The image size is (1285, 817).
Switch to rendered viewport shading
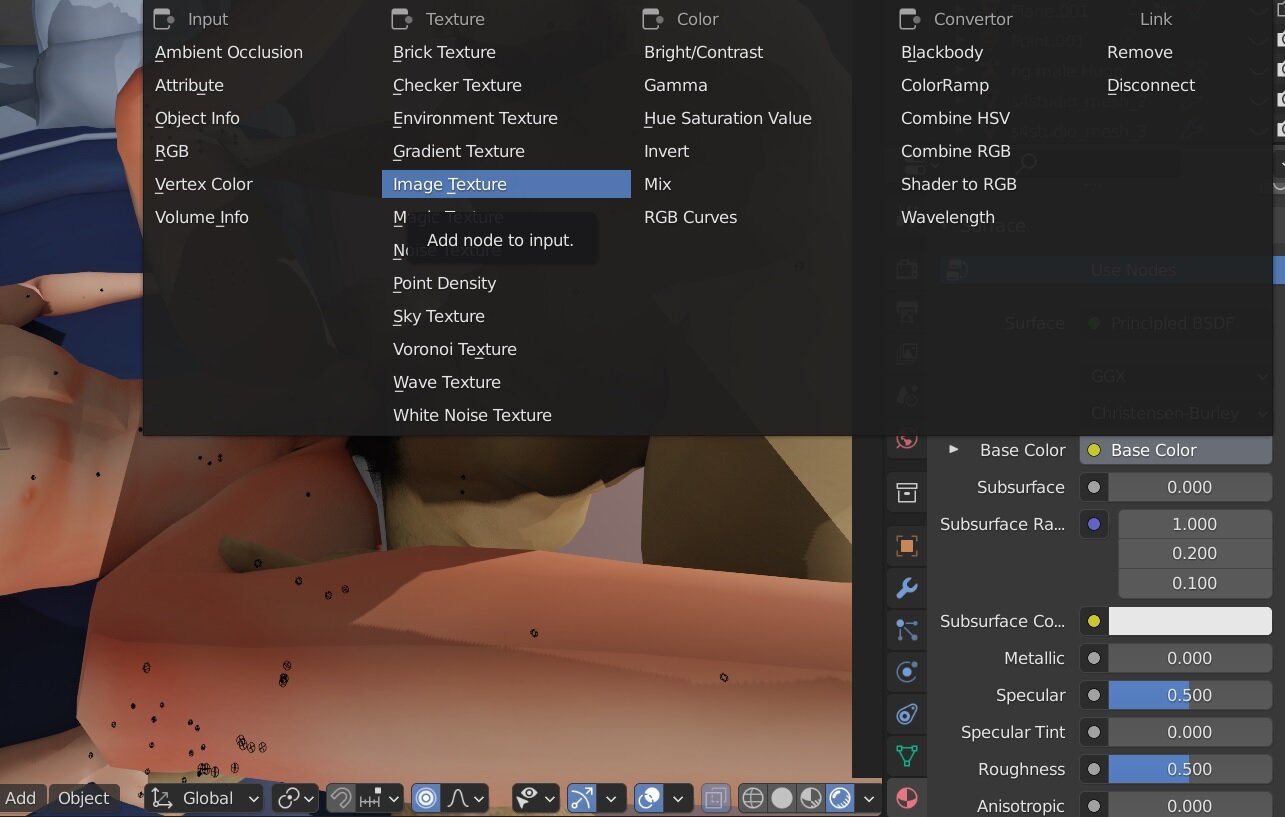(x=840, y=798)
